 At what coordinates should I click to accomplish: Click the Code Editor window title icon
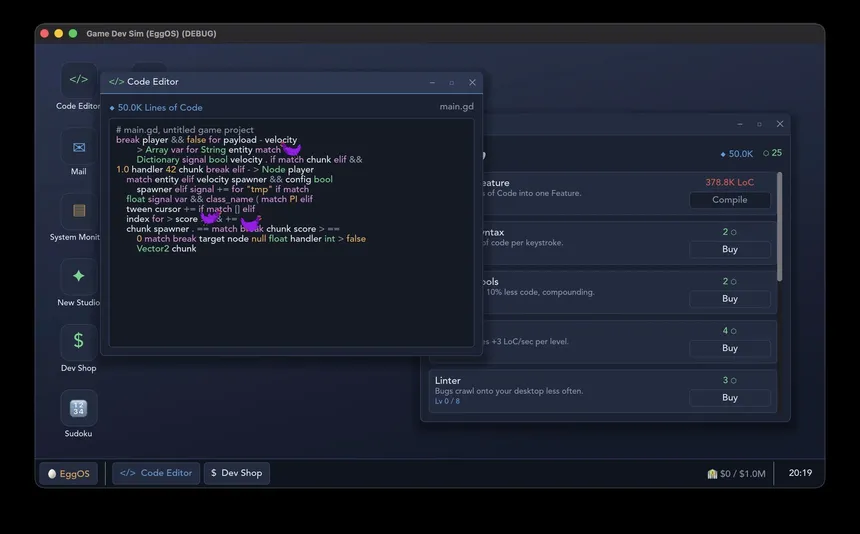click(x=116, y=82)
